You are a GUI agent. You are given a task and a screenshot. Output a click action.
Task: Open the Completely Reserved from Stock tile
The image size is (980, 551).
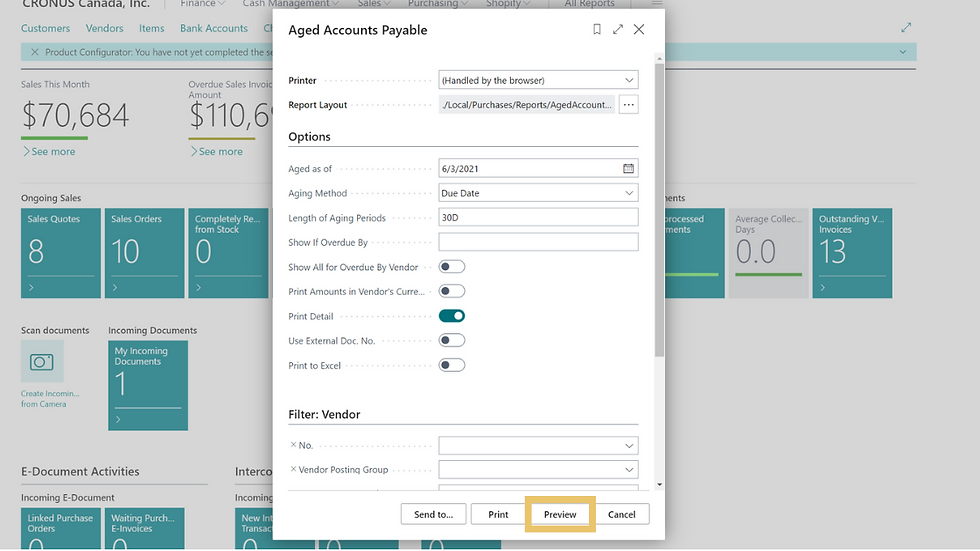click(x=228, y=252)
